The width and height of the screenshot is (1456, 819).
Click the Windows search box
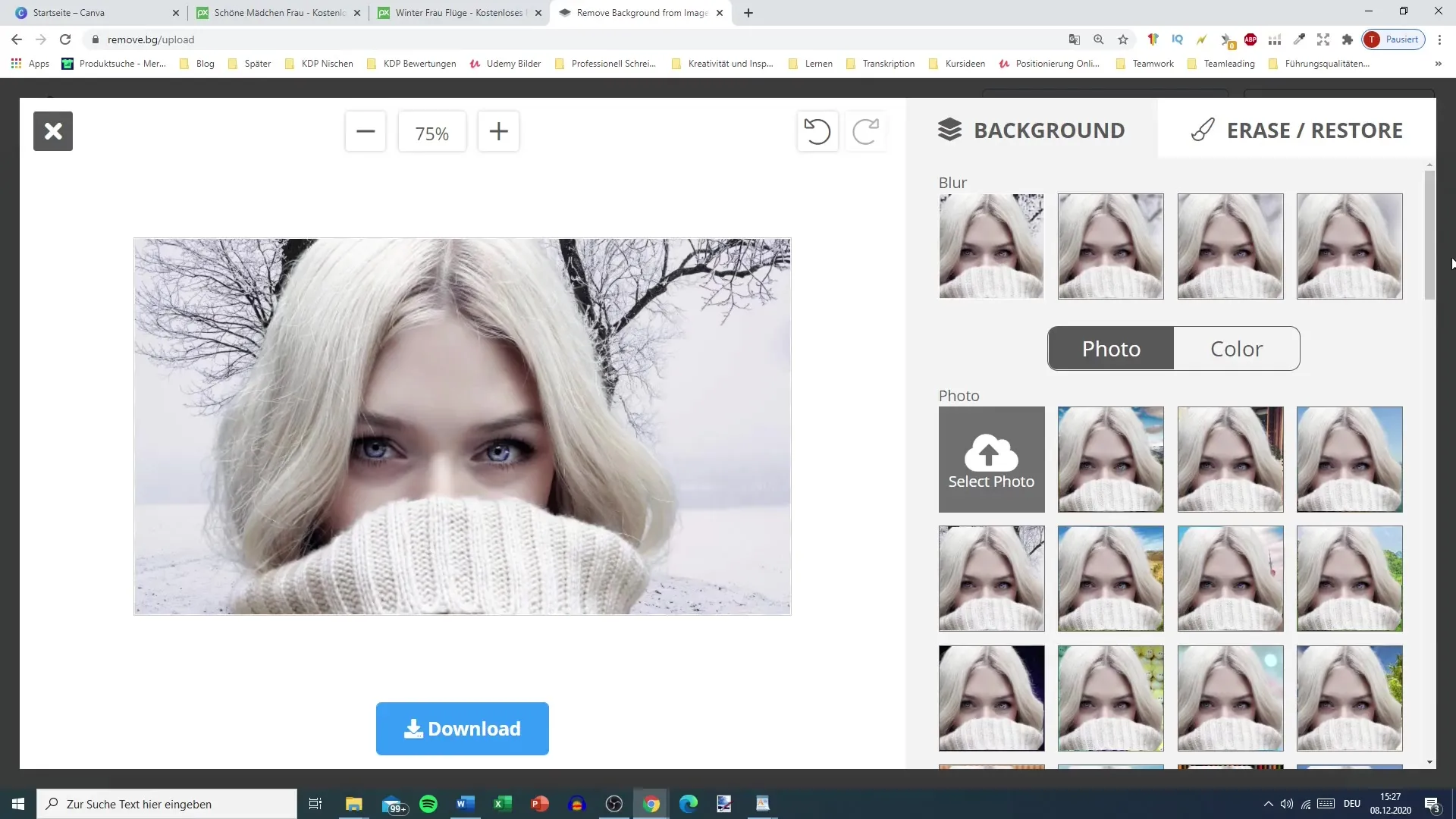[167, 804]
